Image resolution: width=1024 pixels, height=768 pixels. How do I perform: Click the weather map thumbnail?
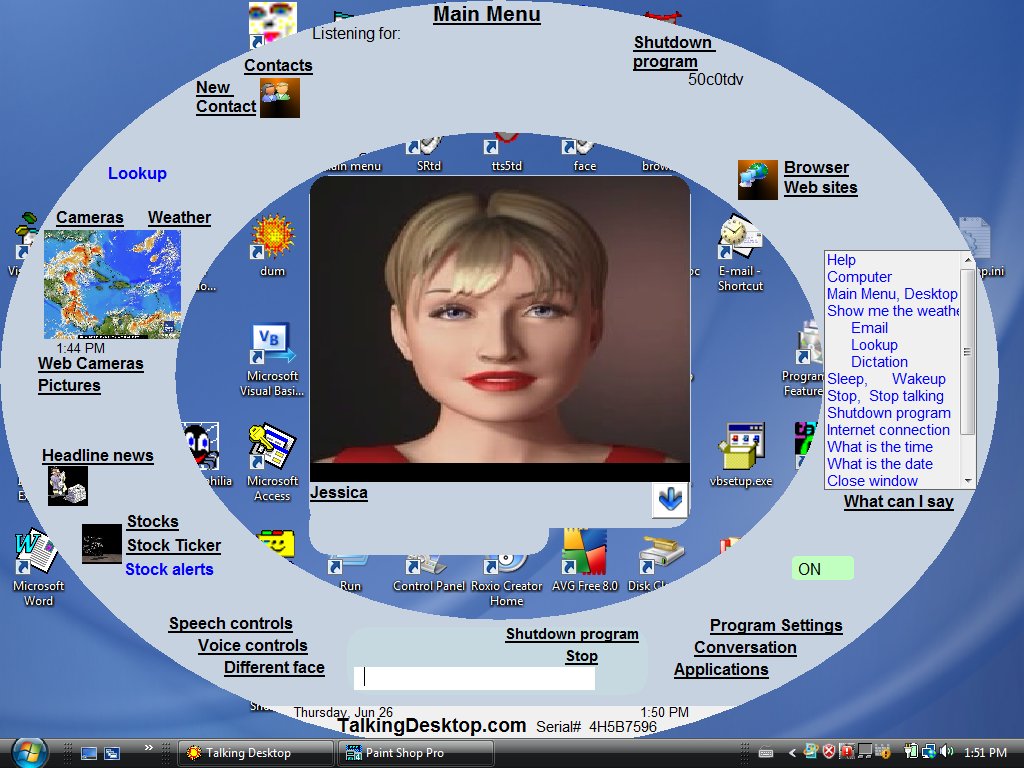click(112, 284)
